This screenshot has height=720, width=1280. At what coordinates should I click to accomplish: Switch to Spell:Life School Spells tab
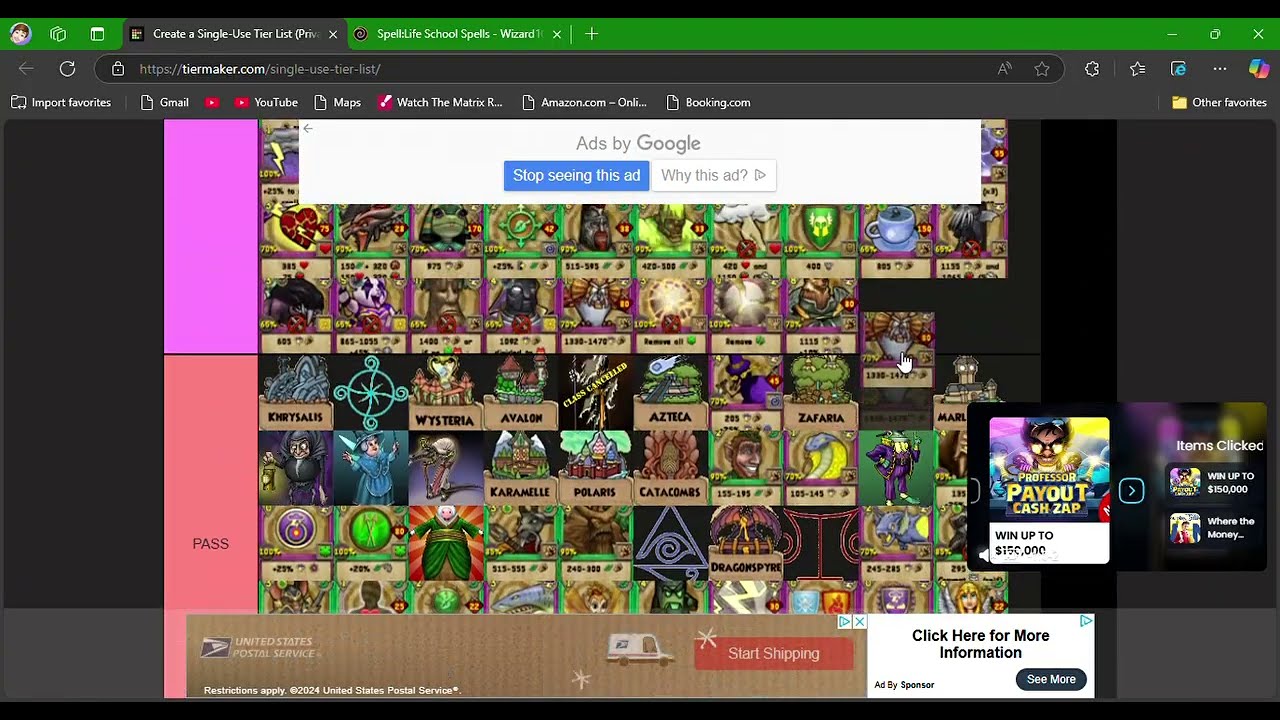[x=460, y=34]
